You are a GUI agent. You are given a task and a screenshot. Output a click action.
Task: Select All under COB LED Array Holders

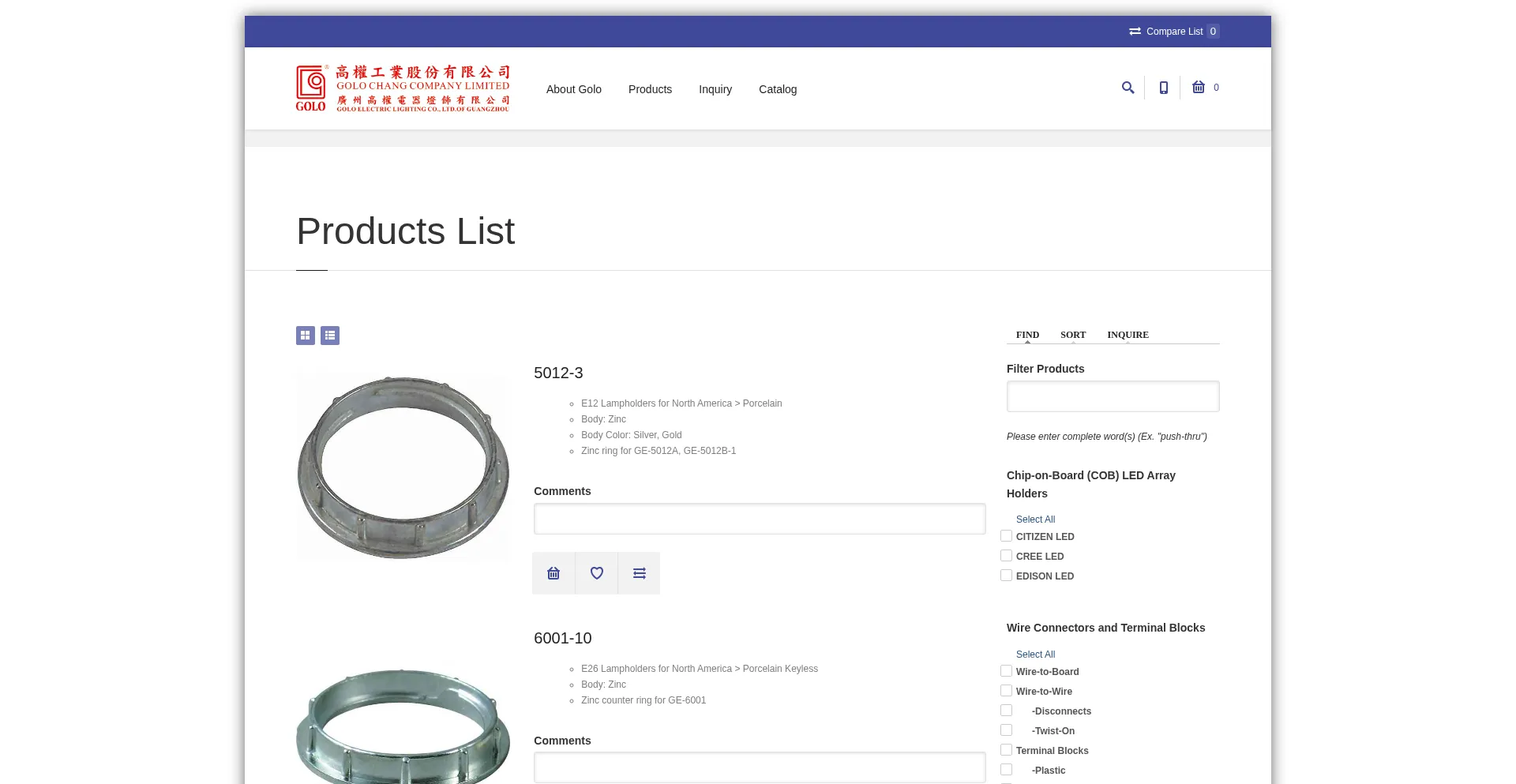(x=1035, y=520)
